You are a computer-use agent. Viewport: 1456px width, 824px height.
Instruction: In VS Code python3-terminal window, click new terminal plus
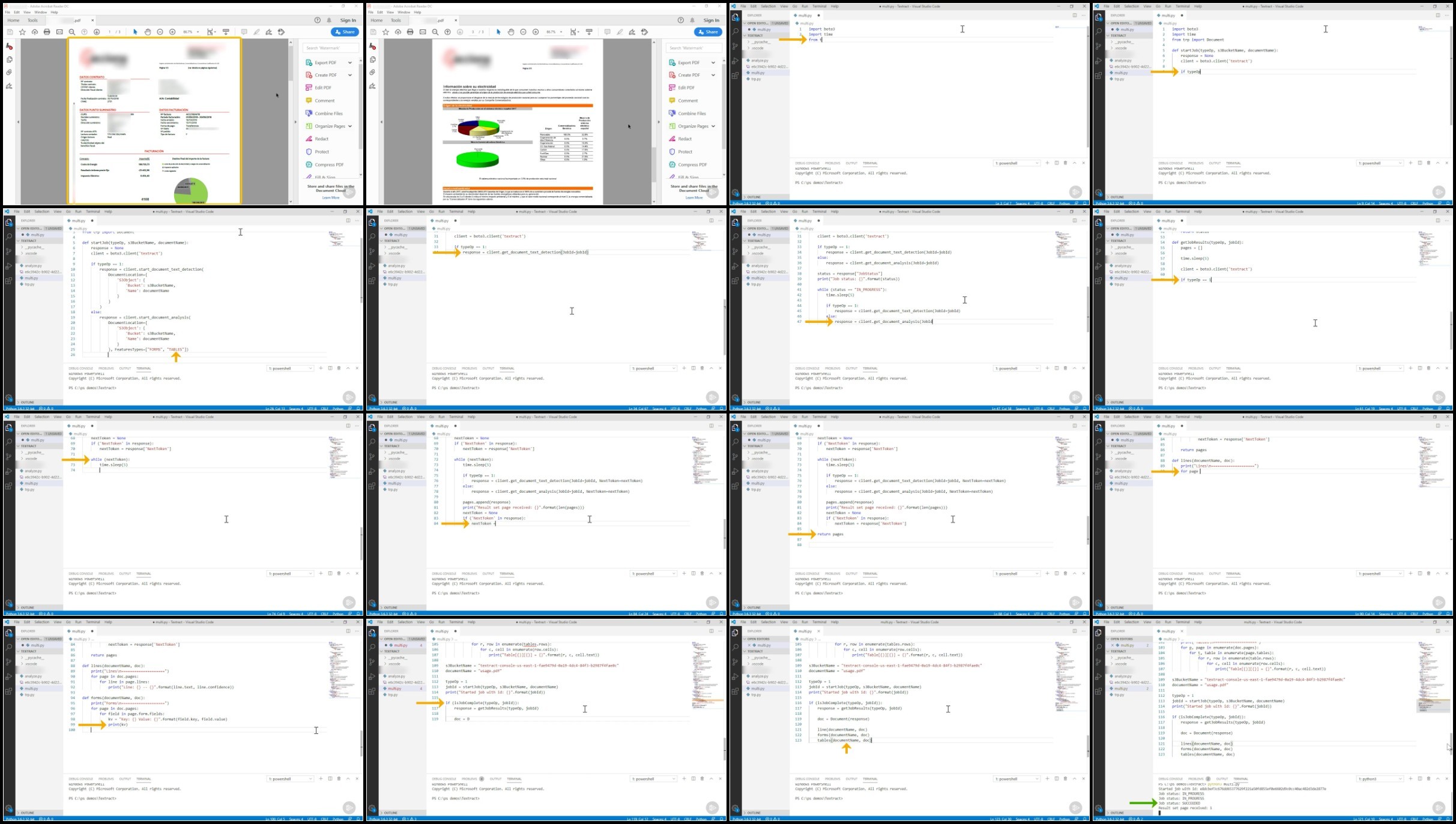click(x=1410, y=779)
